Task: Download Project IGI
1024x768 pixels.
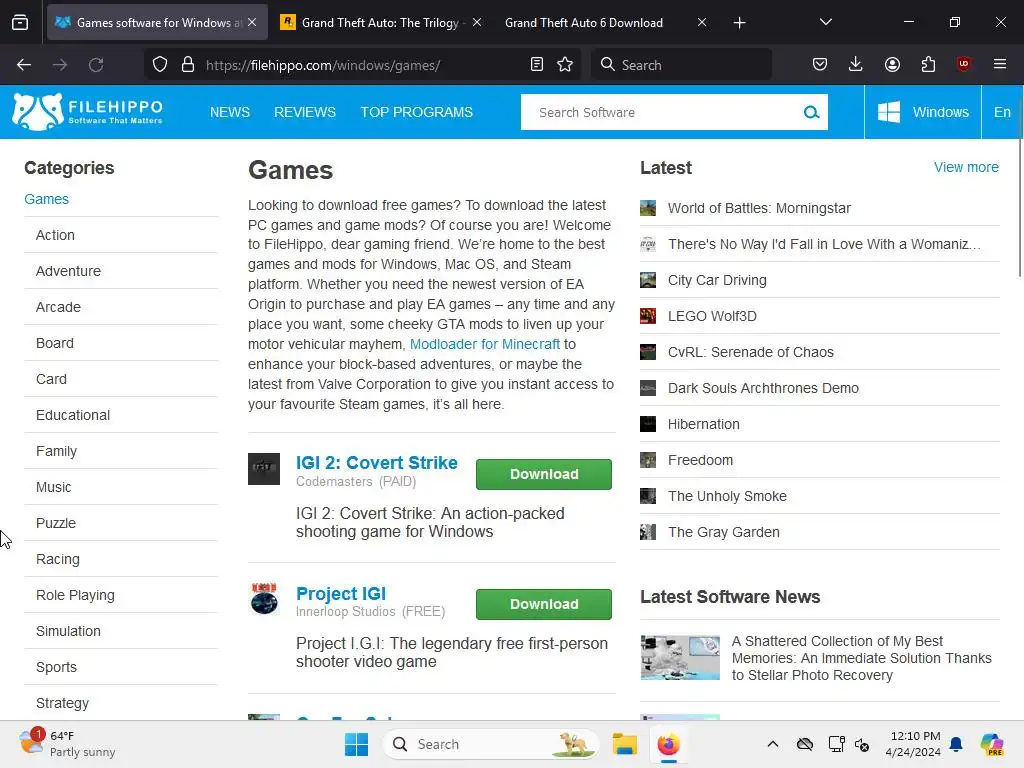Action: point(544,604)
